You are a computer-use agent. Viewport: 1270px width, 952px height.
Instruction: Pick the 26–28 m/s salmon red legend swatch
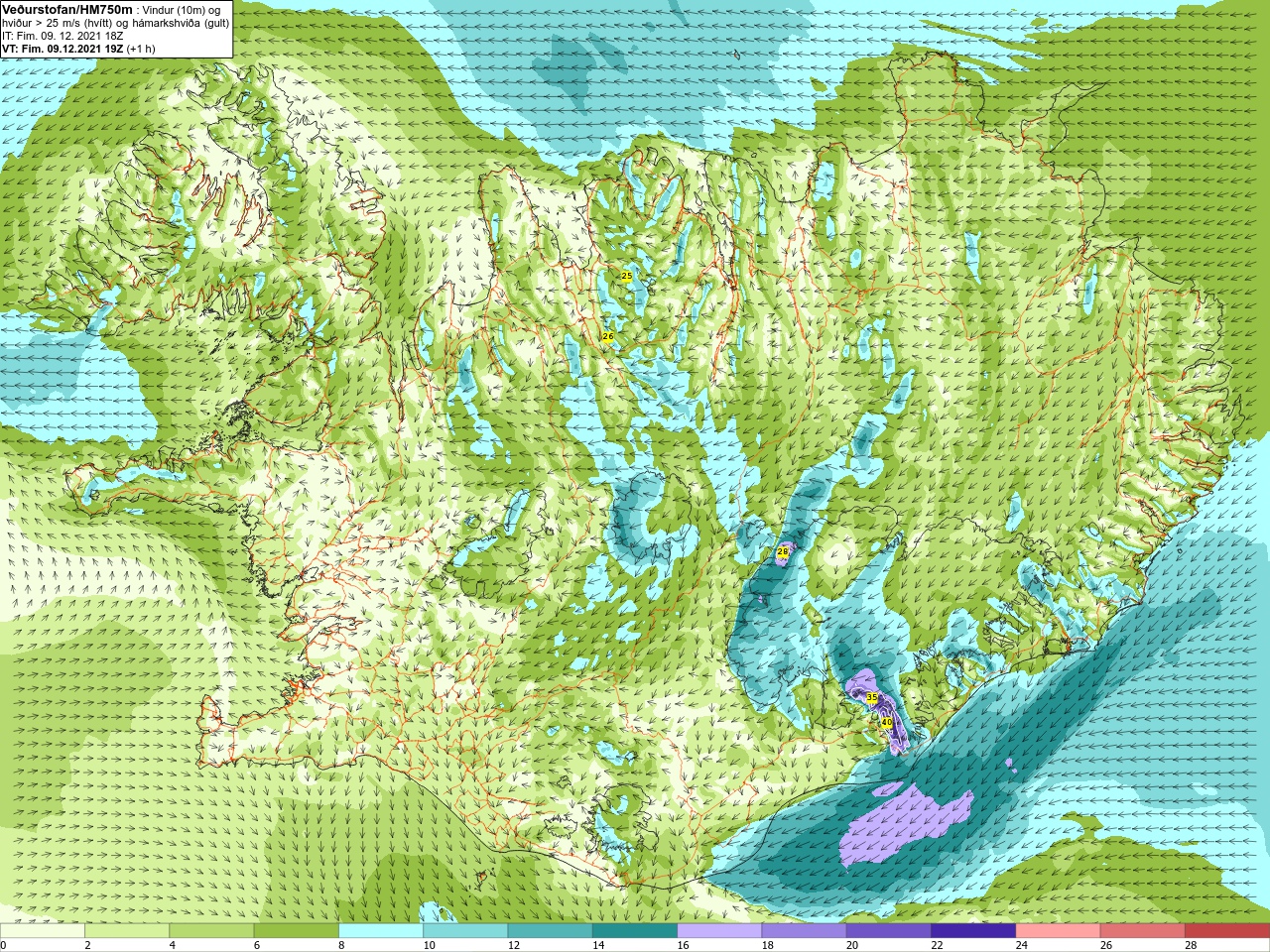pyautogui.click(x=1143, y=931)
